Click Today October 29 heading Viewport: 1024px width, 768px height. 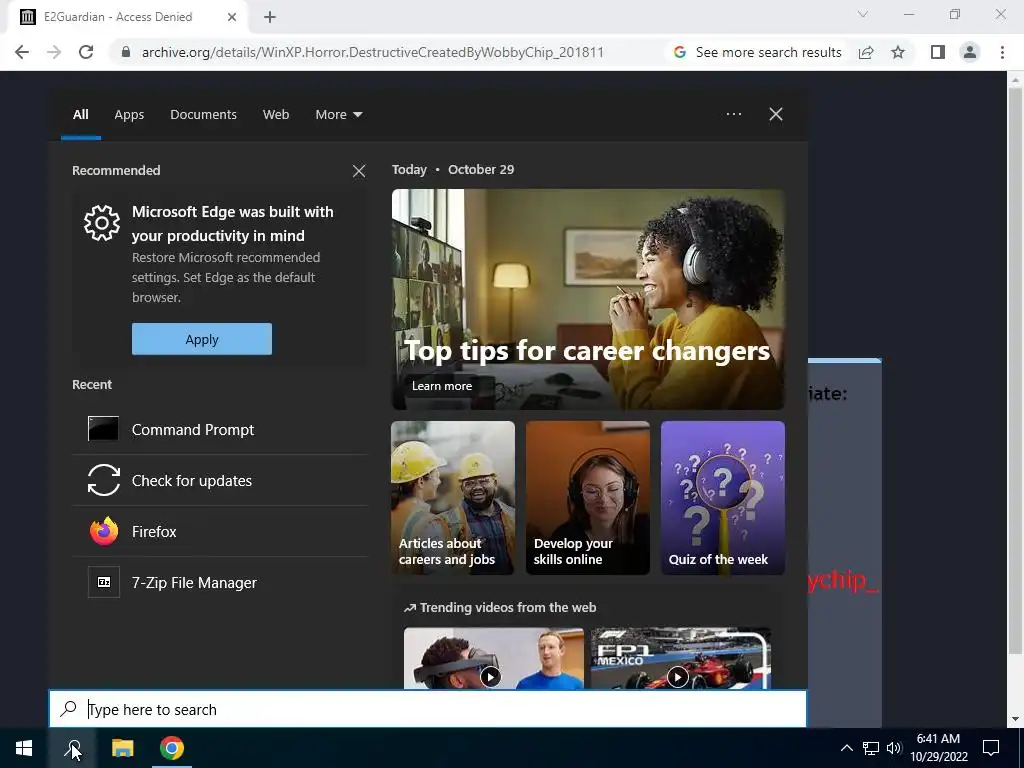point(453,170)
